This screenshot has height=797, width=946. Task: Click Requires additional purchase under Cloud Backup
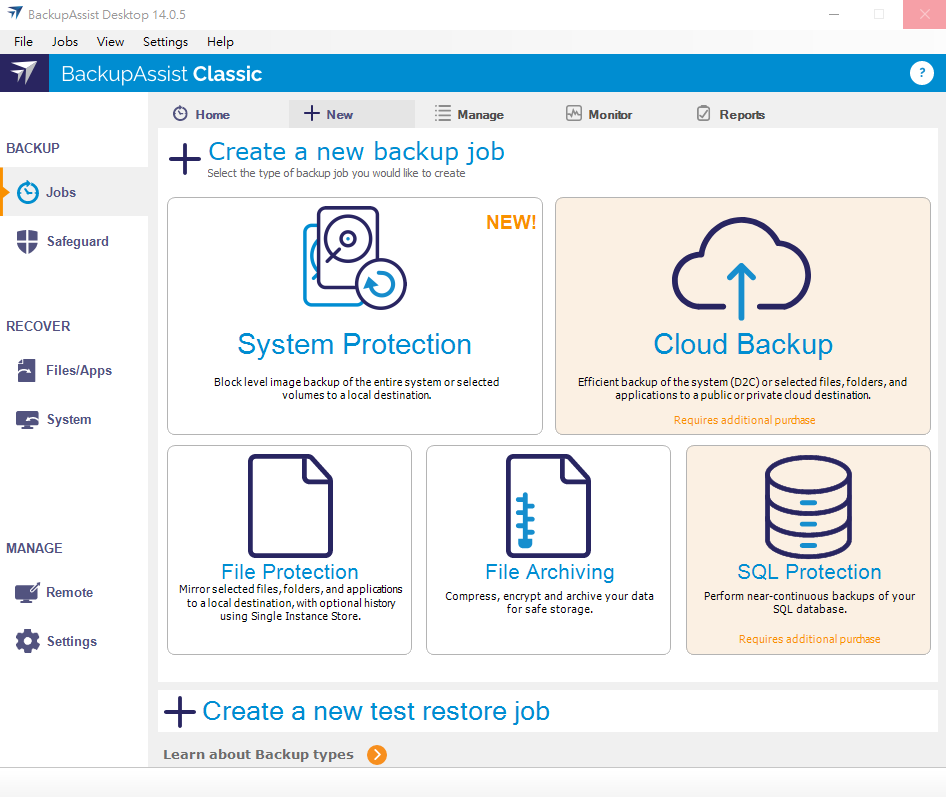pos(744,420)
